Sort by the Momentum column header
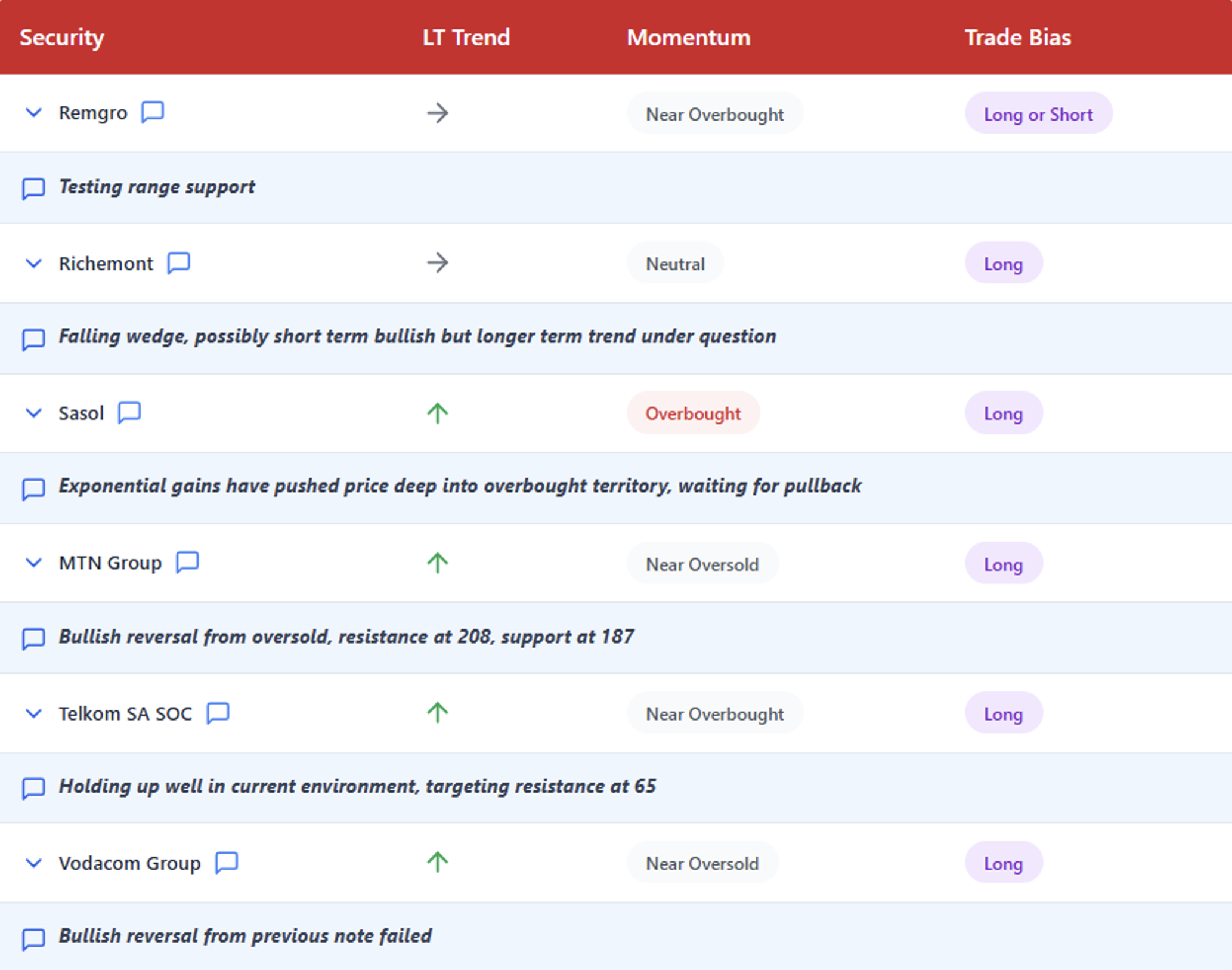1232x970 pixels. coord(688,38)
